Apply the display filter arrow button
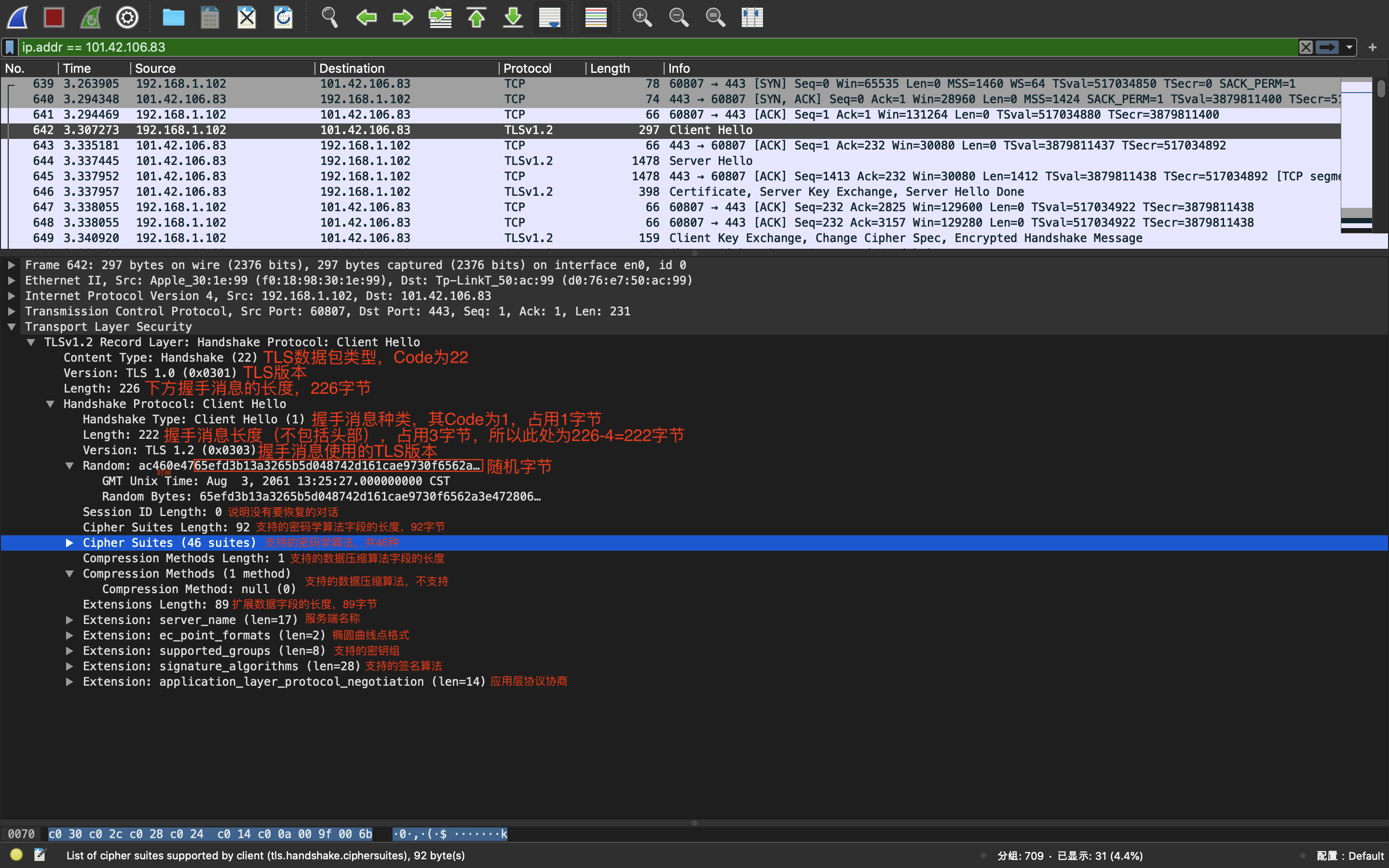 pyautogui.click(x=1327, y=47)
